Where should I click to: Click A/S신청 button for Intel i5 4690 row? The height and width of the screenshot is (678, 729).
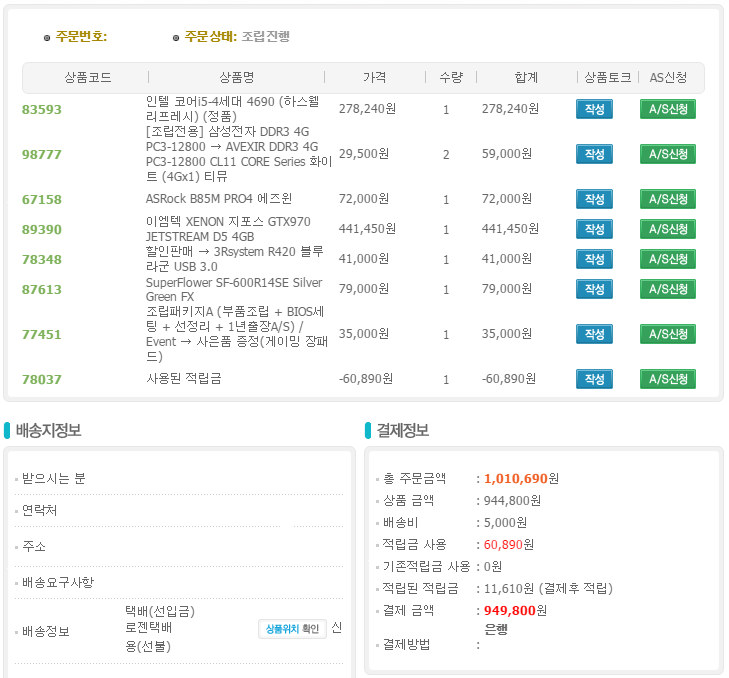[x=667, y=109]
